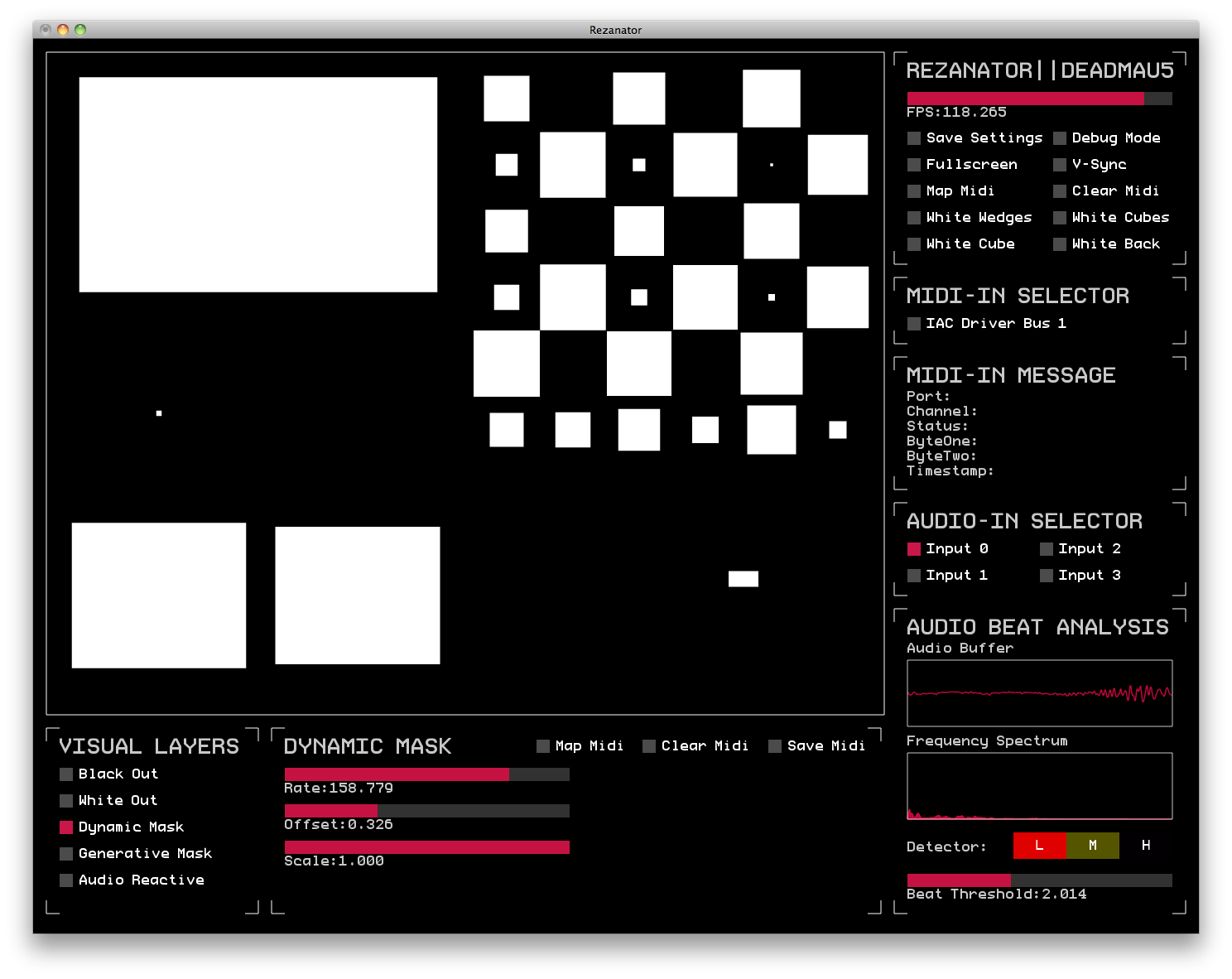
Task: Toggle Debug Mode on
Action: [x=1061, y=137]
